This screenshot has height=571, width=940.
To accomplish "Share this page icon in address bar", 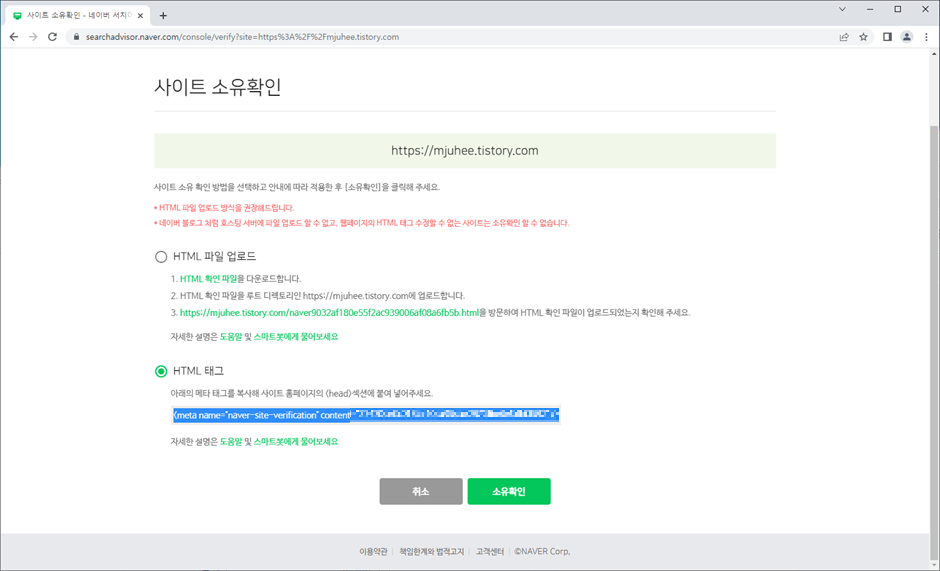I will (x=844, y=37).
